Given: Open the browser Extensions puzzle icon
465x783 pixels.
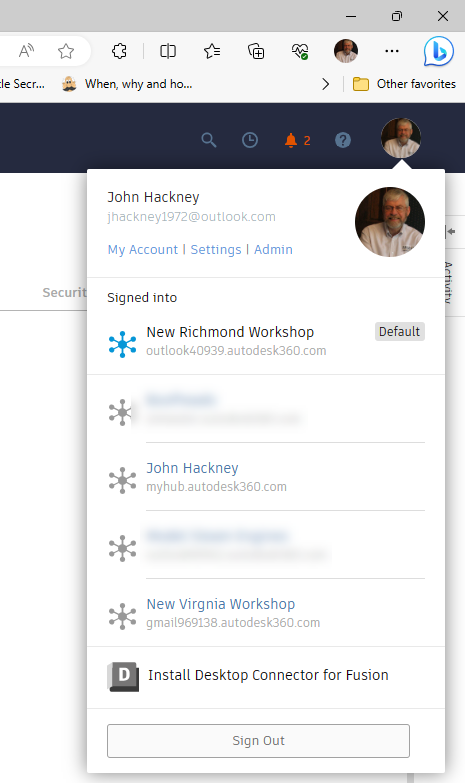Looking at the screenshot, I should (119, 51).
